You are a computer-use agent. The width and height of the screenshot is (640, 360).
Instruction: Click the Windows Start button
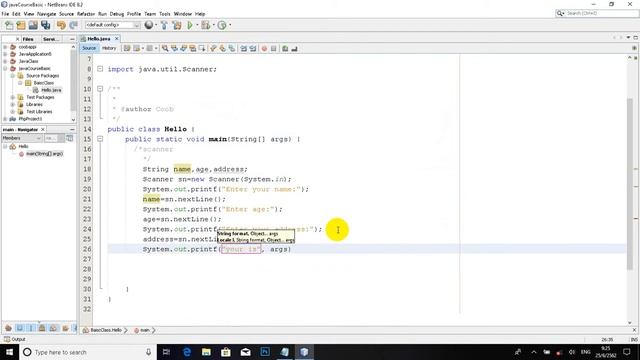pyautogui.click(x=9, y=352)
